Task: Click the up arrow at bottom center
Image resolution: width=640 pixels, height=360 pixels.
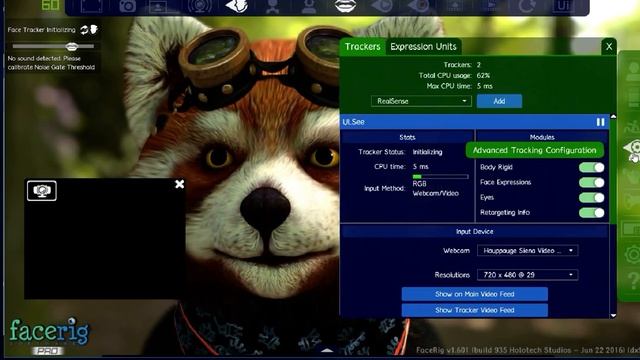Action: pos(327,350)
